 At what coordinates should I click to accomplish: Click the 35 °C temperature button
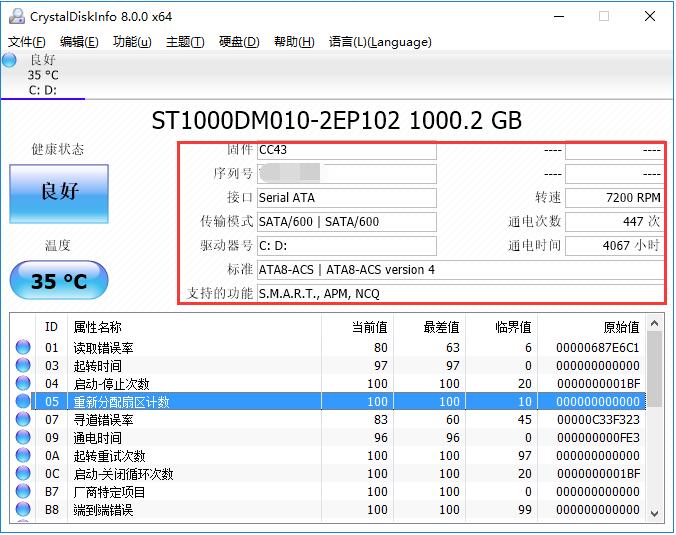58,281
